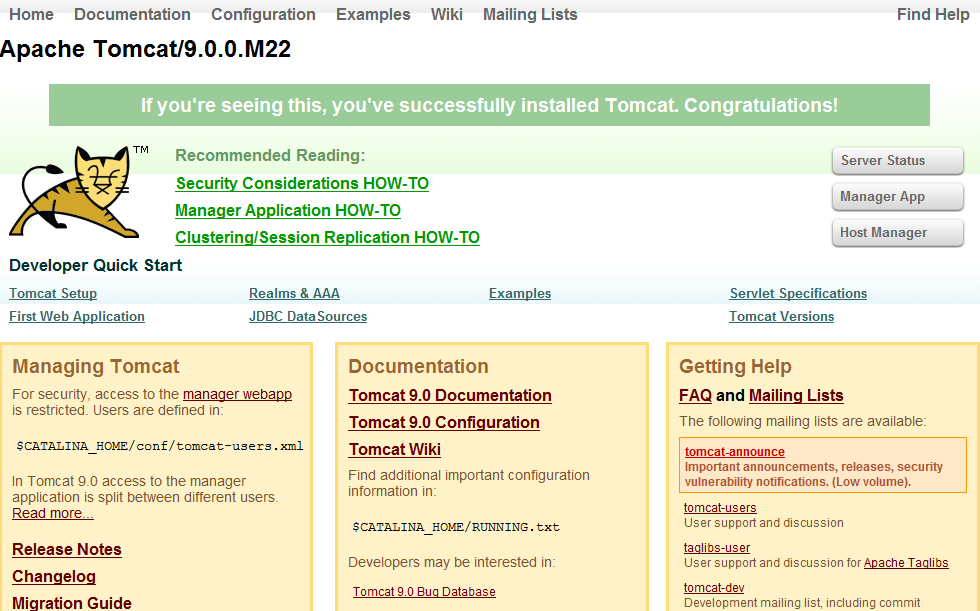Open the Tomcat 9.0 Configuration link
Viewport: 980px width, 611px height.
point(444,423)
